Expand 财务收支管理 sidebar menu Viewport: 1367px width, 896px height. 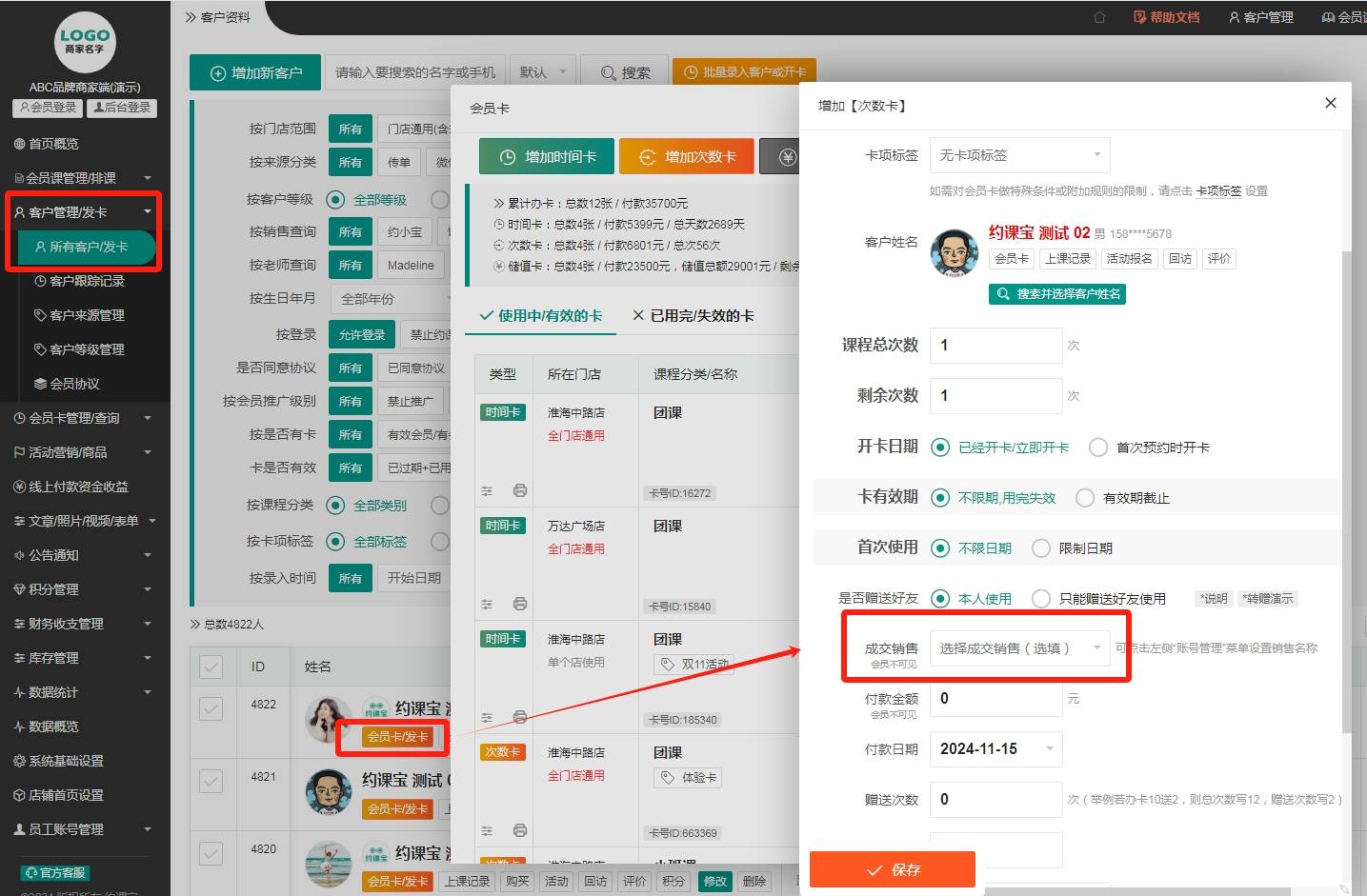point(85,624)
